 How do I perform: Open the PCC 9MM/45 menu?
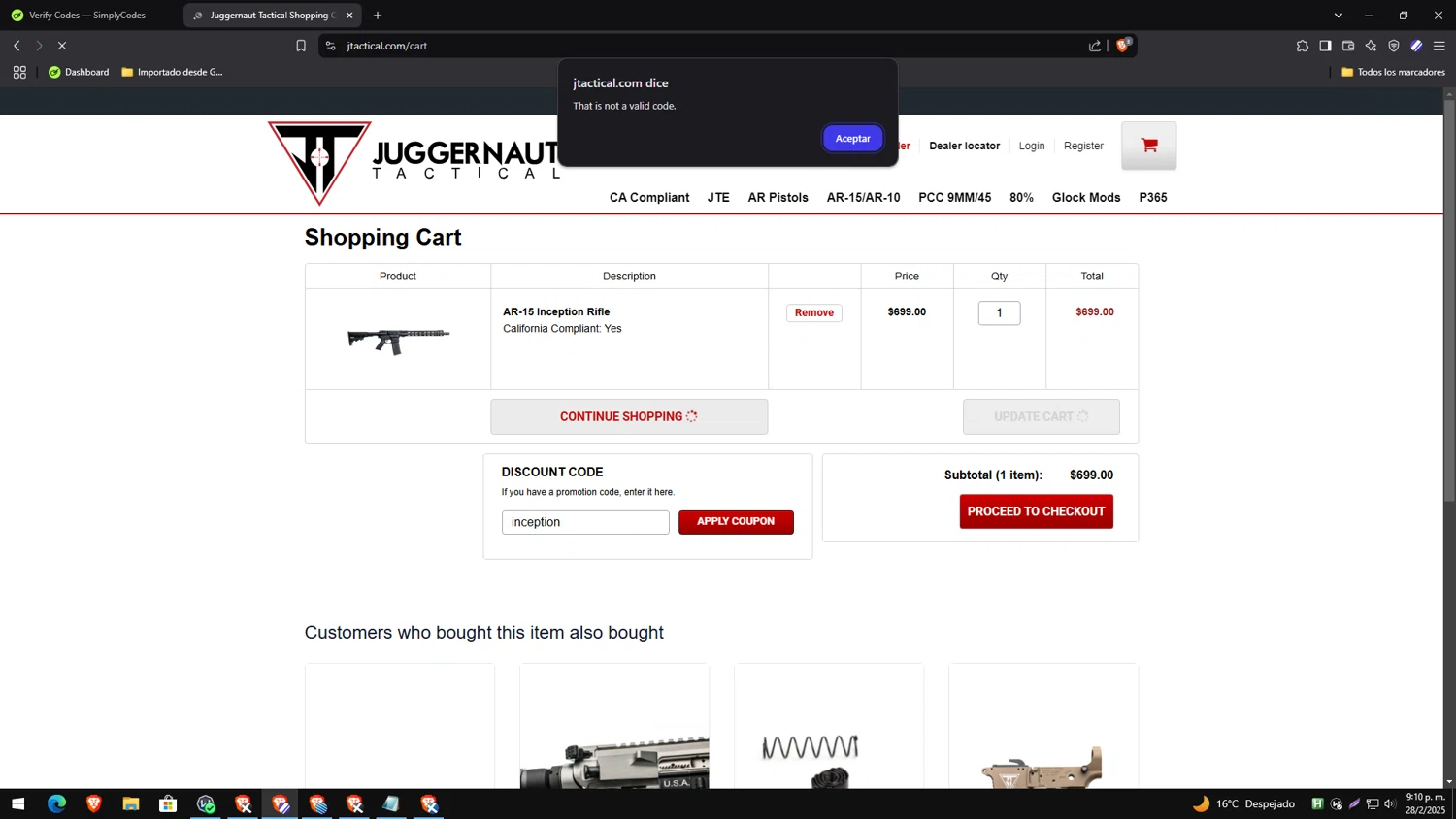[954, 197]
